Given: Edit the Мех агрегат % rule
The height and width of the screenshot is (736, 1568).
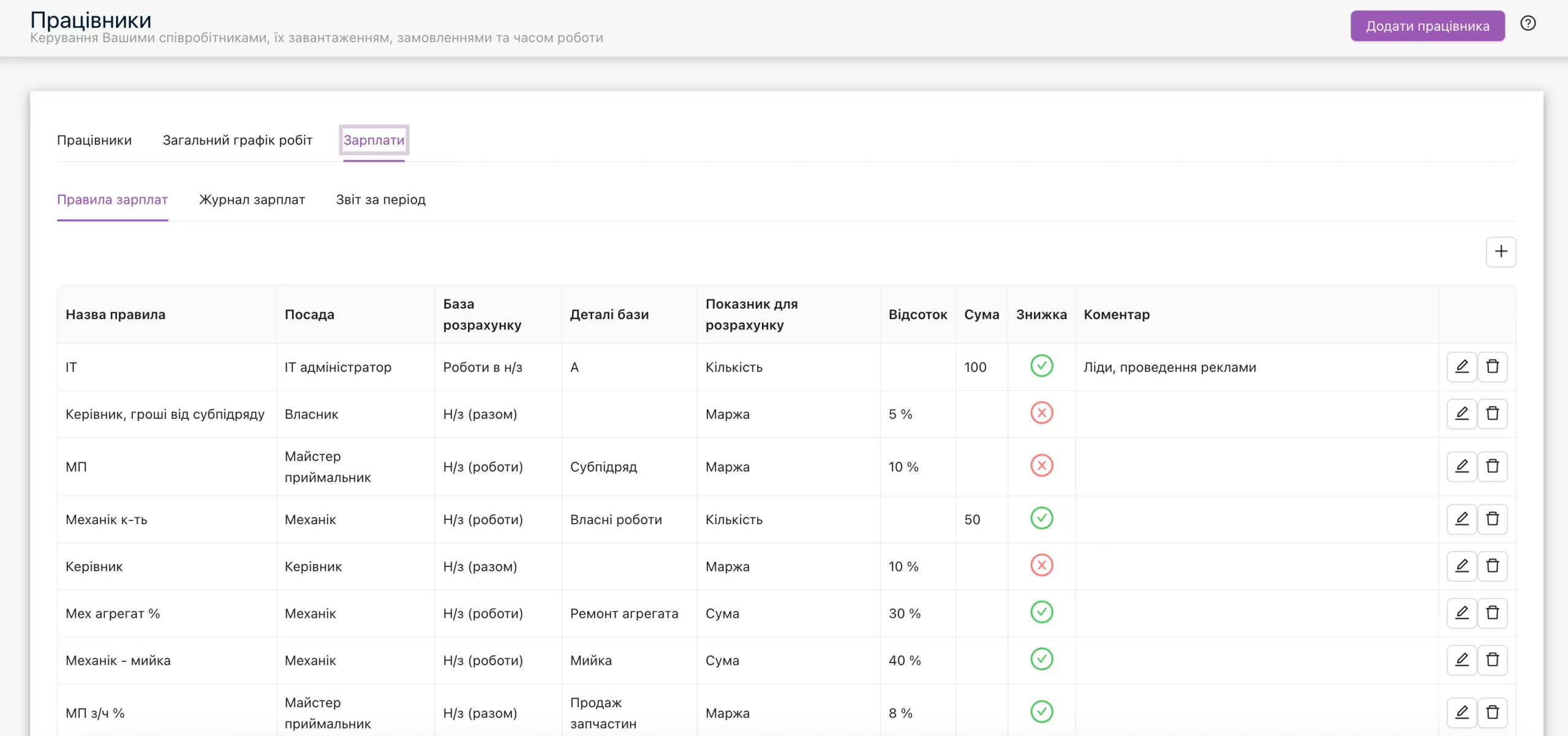Looking at the screenshot, I should [x=1461, y=613].
